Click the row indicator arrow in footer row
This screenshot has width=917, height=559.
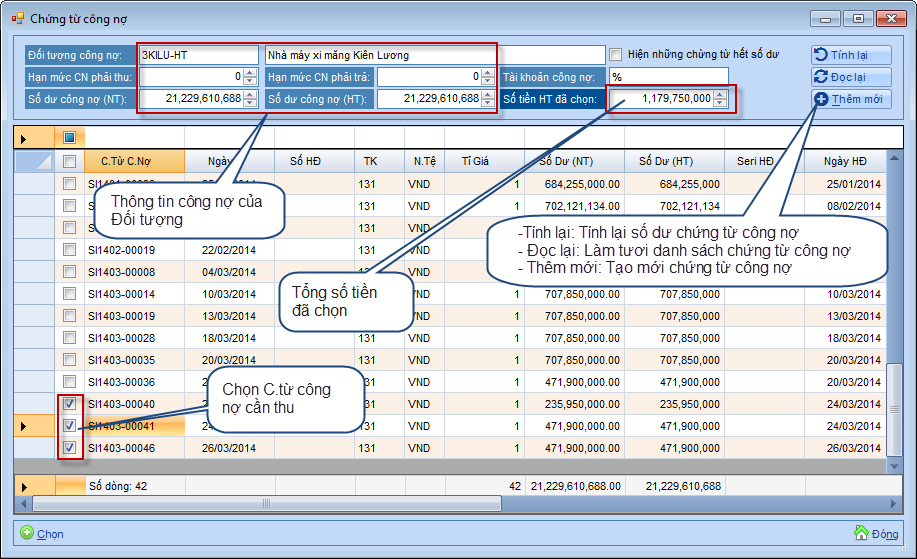click(x=24, y=486)
